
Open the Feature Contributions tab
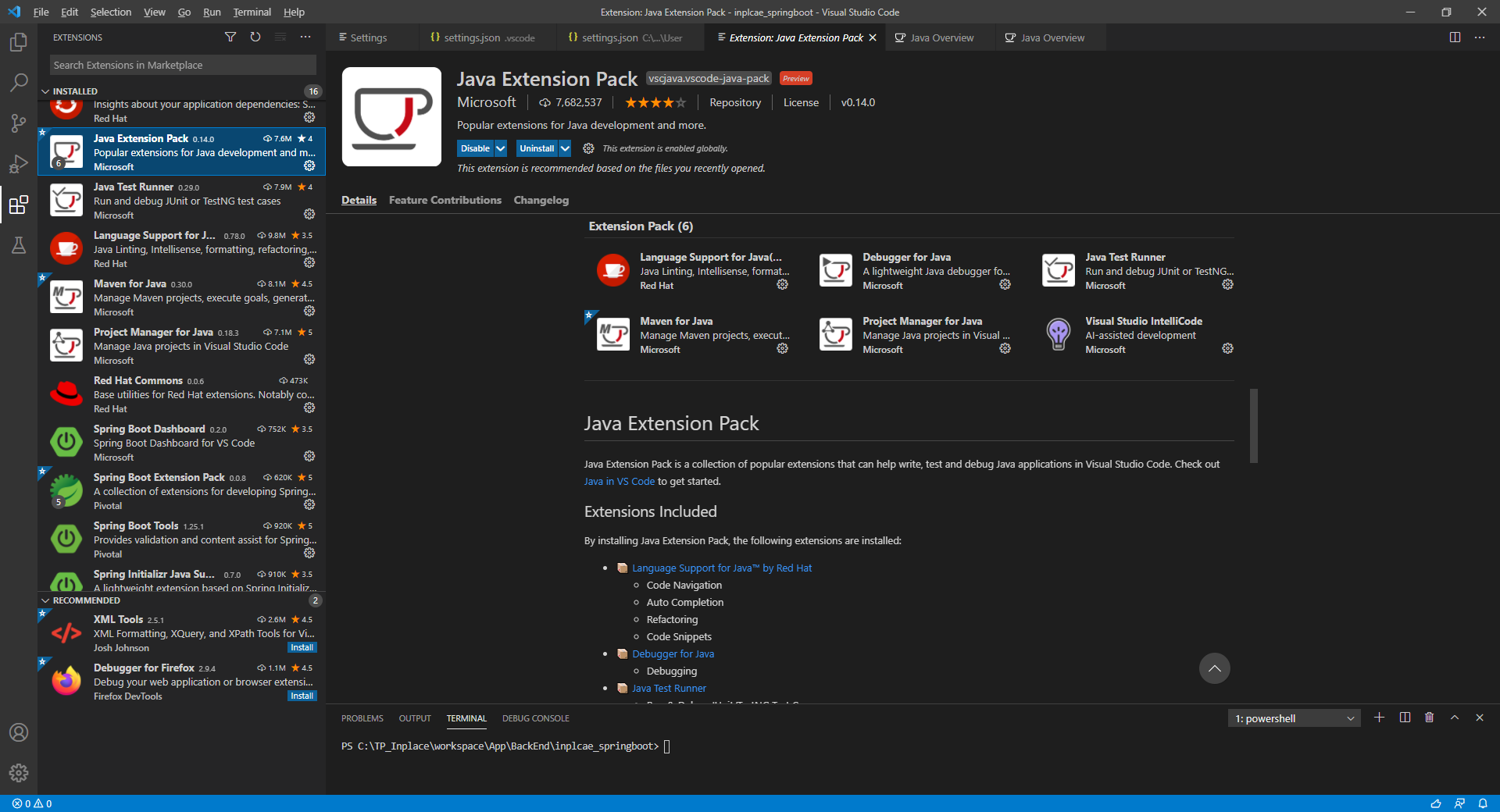click(445, 200)
